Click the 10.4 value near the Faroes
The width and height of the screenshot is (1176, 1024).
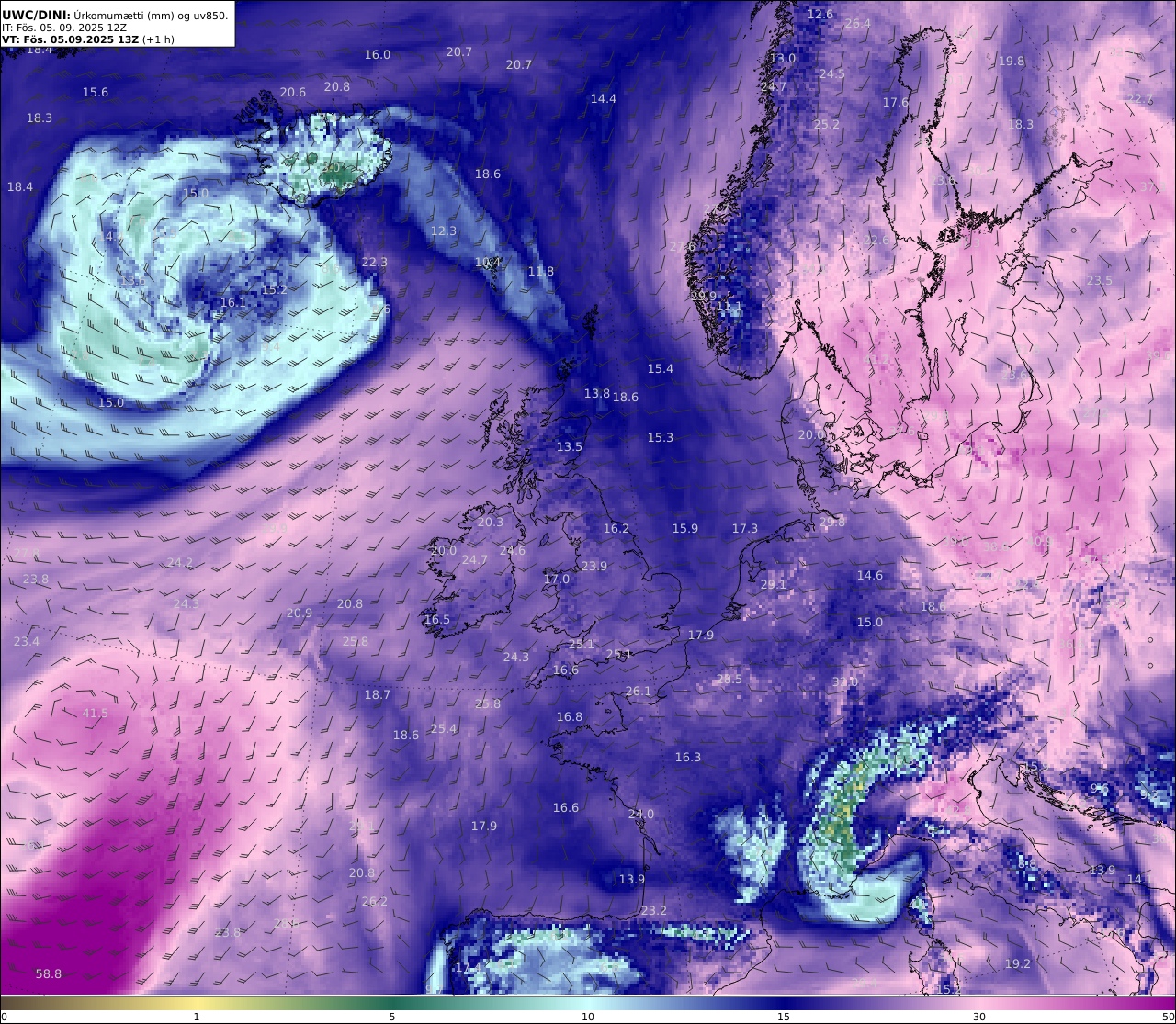pyautogui.click(x=488, y=262)
